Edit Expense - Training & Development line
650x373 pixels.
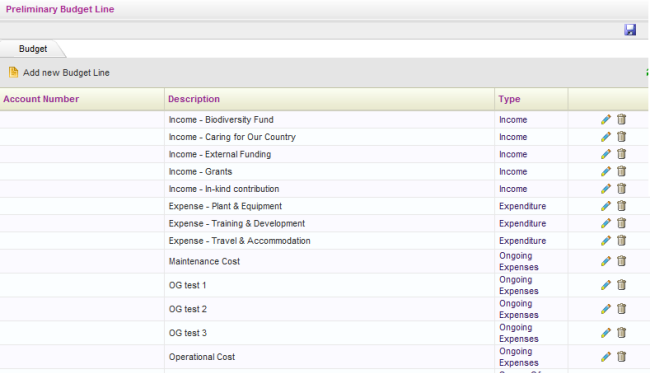606,223
